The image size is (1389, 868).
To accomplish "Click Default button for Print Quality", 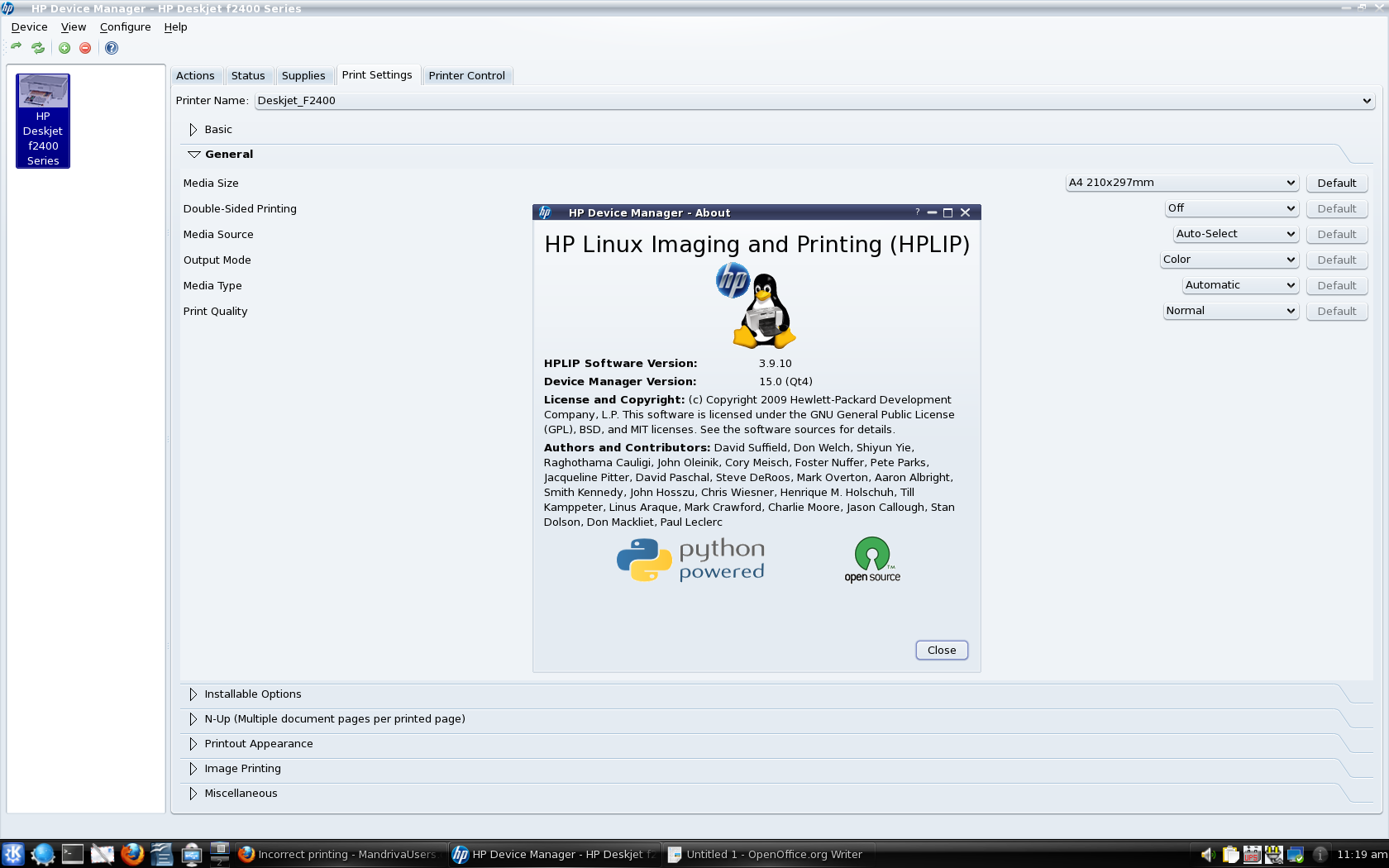I will coord(1337,312).
